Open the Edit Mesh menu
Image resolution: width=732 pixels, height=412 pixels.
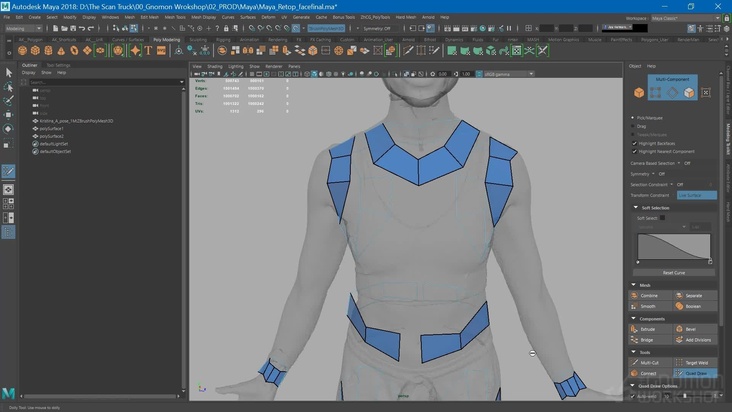coord(150,17)
